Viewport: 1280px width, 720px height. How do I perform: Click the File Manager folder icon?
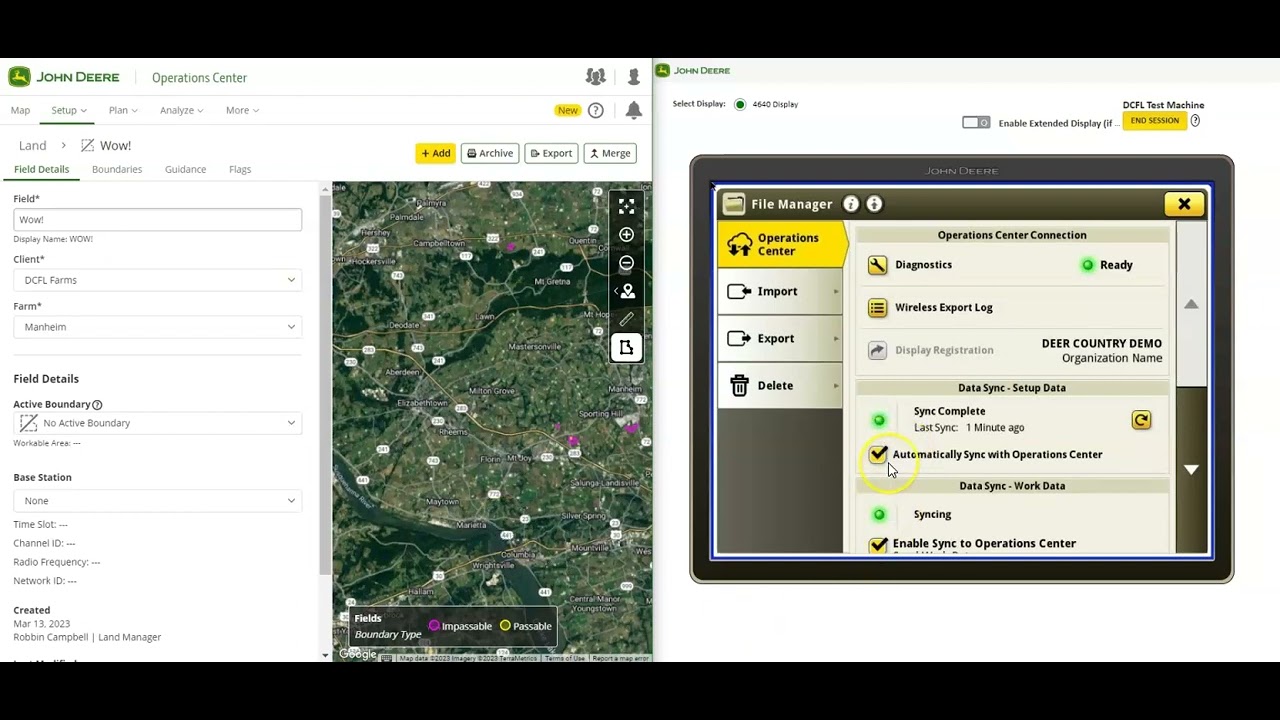pos(734,204)
